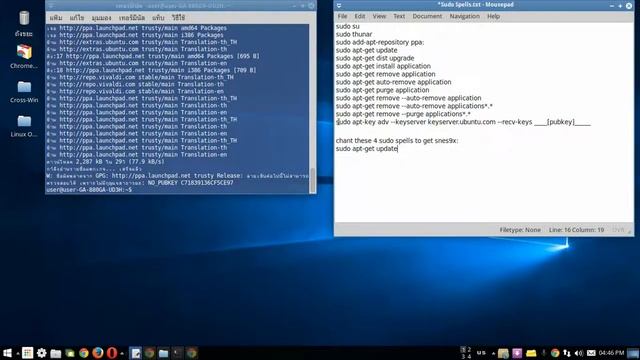Image resolution: width=640 pixels, height=360 pixels.
Task: Click the show desktop button
Action: tap(633, 353)
